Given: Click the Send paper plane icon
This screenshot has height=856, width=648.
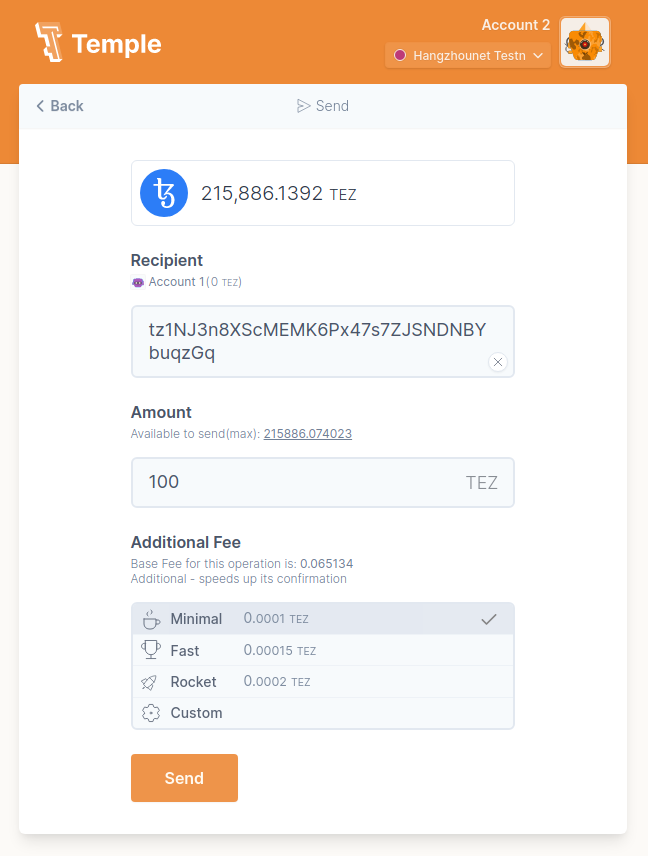Looking at the screenshot, I should (304, 106).
